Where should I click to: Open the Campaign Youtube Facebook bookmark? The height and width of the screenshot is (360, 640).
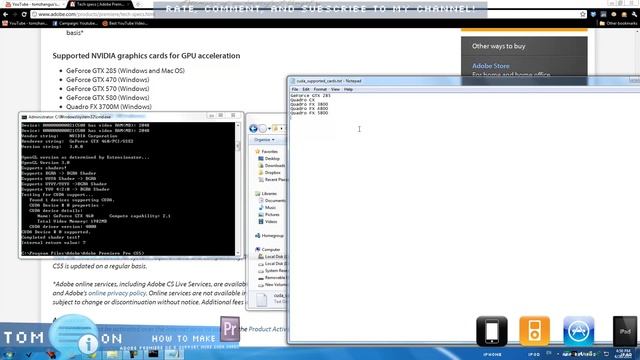pos(76,24)
